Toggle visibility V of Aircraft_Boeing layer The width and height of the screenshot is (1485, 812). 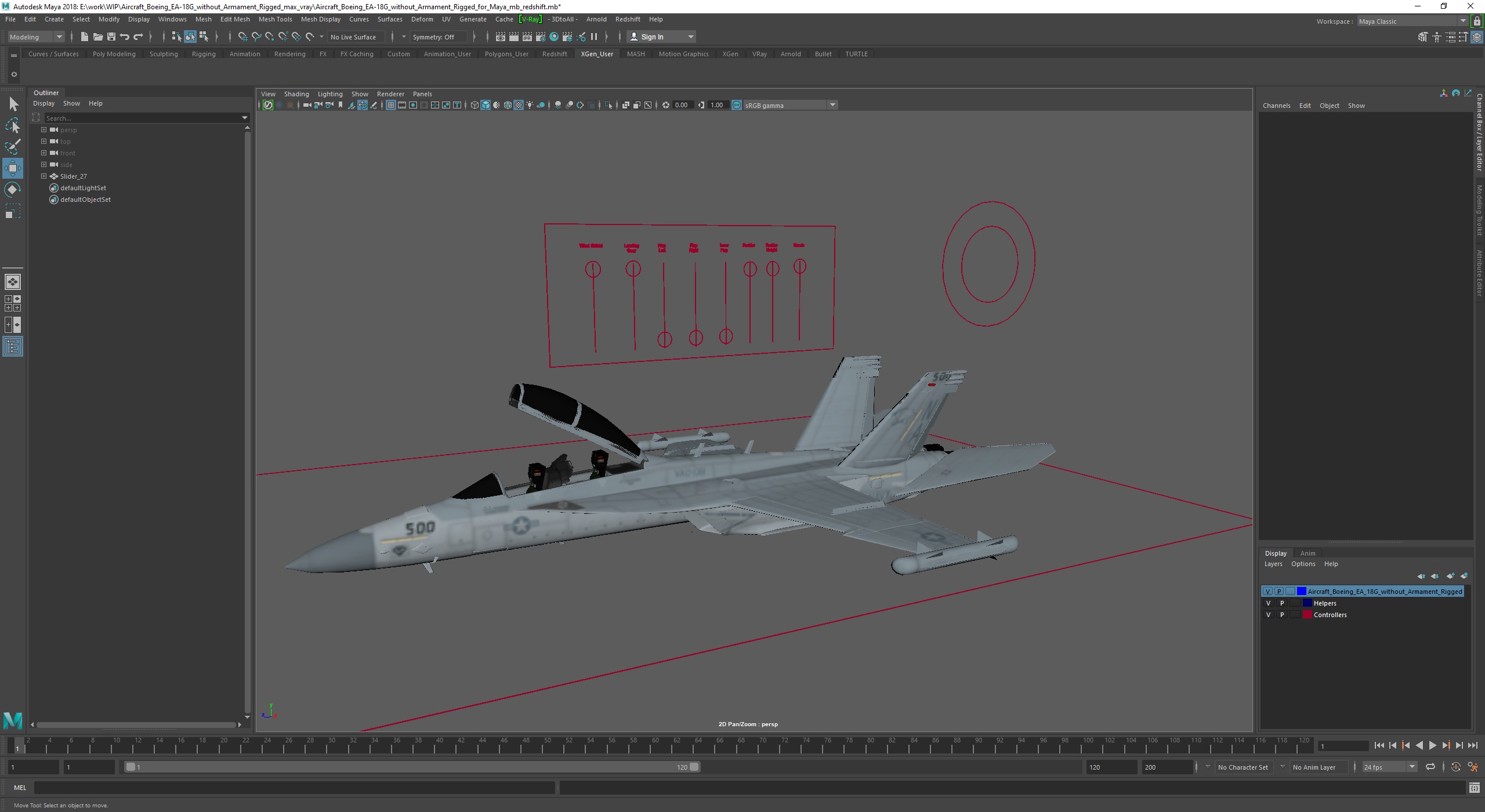coord(1268,592)
